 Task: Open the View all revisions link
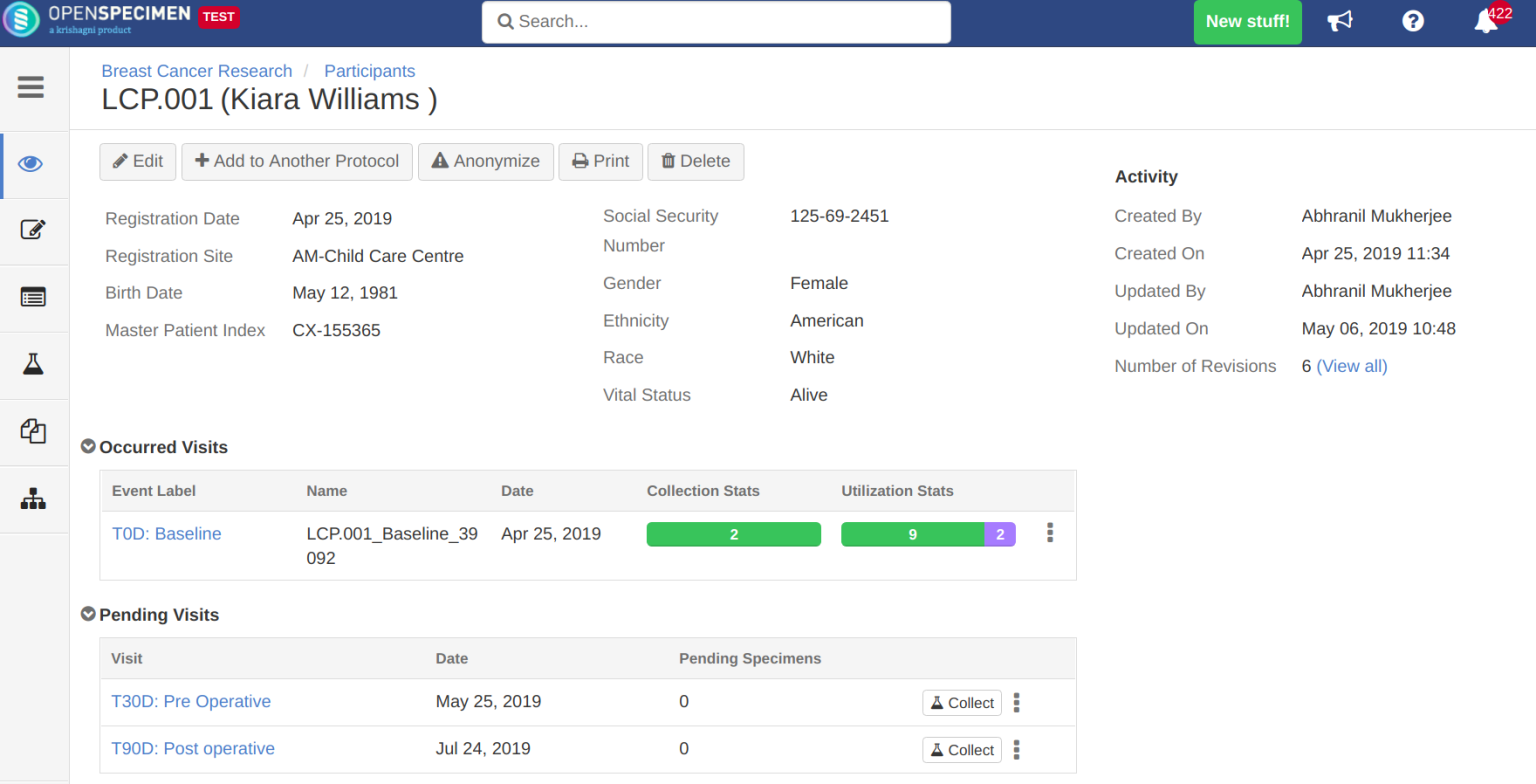[x=1352, y=366]
